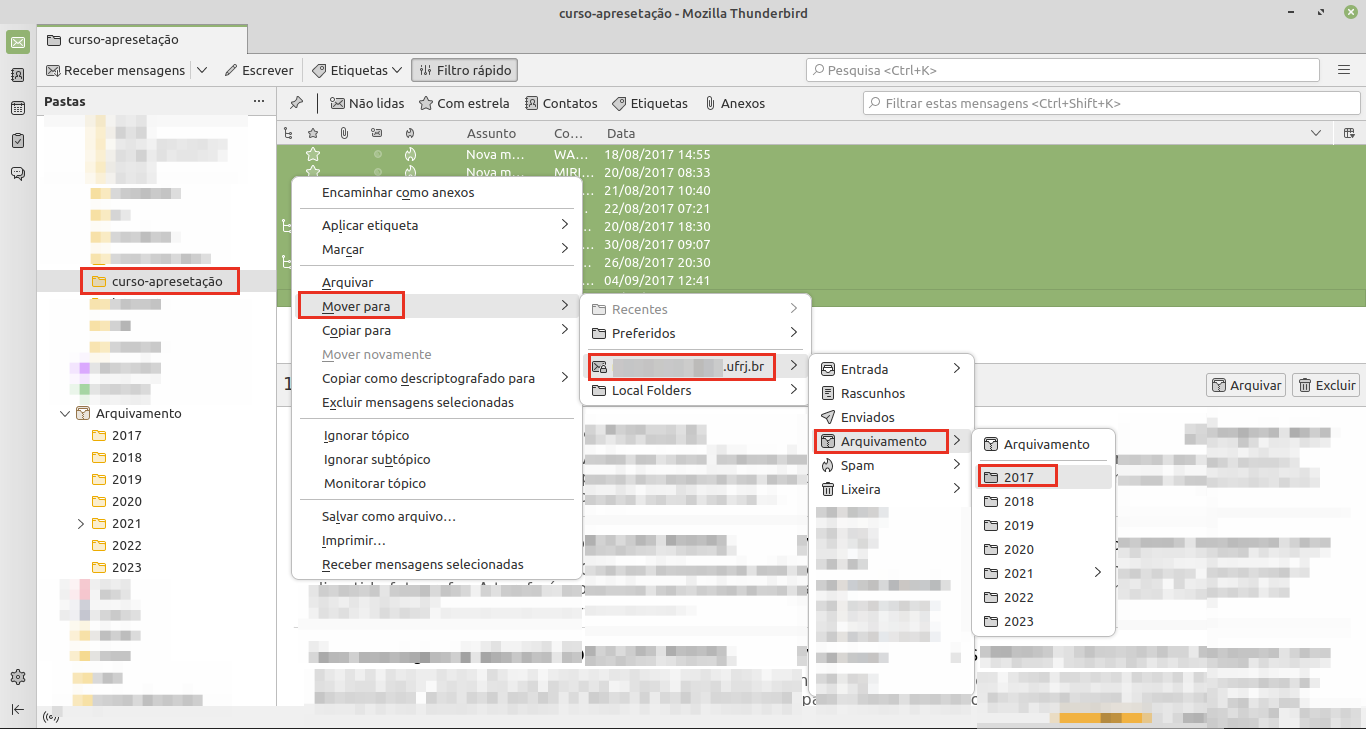Click the star column header icon

pos(313,133)
